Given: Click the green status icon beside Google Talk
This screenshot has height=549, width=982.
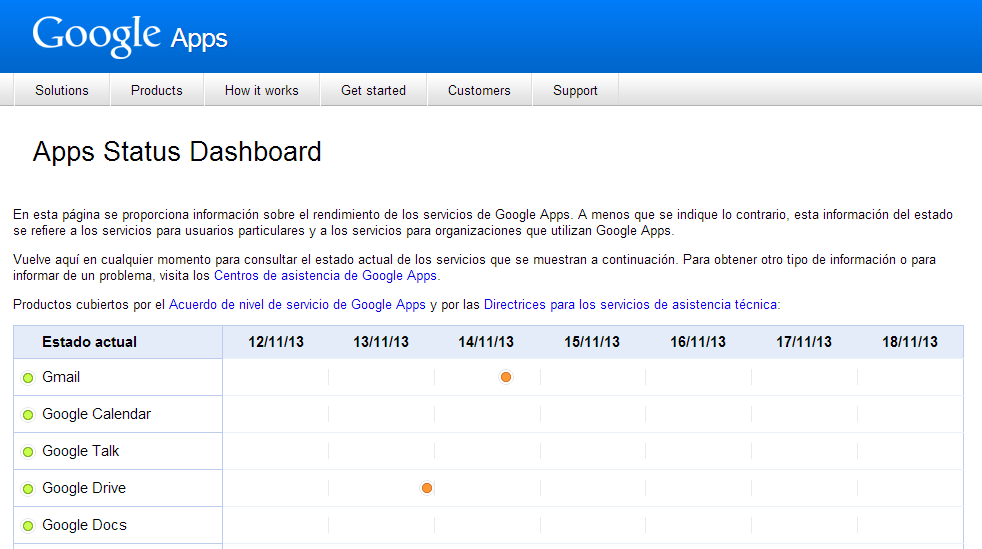Looking at the screenshot, I should [x=28, y=452].
